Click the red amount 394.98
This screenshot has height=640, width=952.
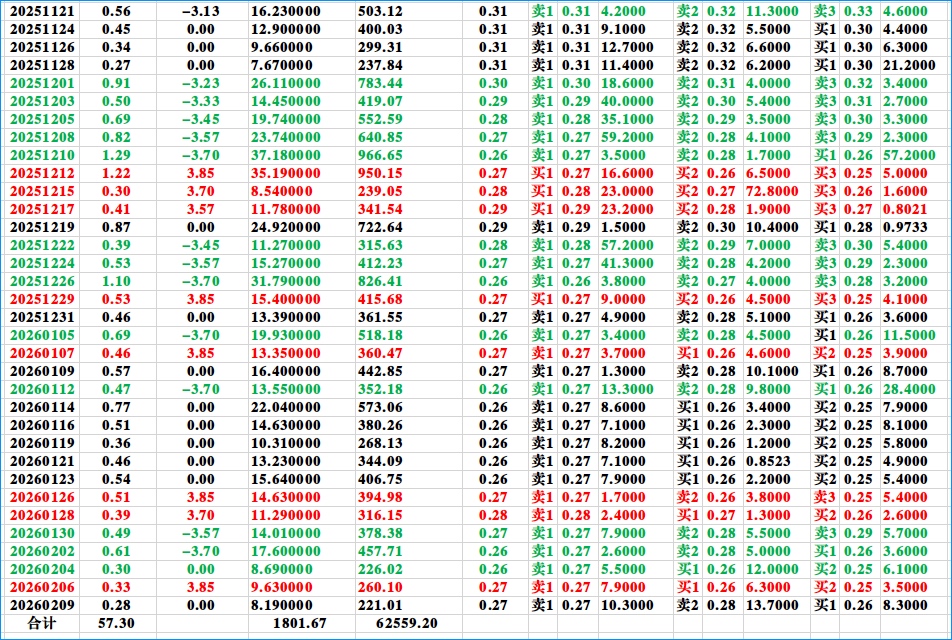380,497
